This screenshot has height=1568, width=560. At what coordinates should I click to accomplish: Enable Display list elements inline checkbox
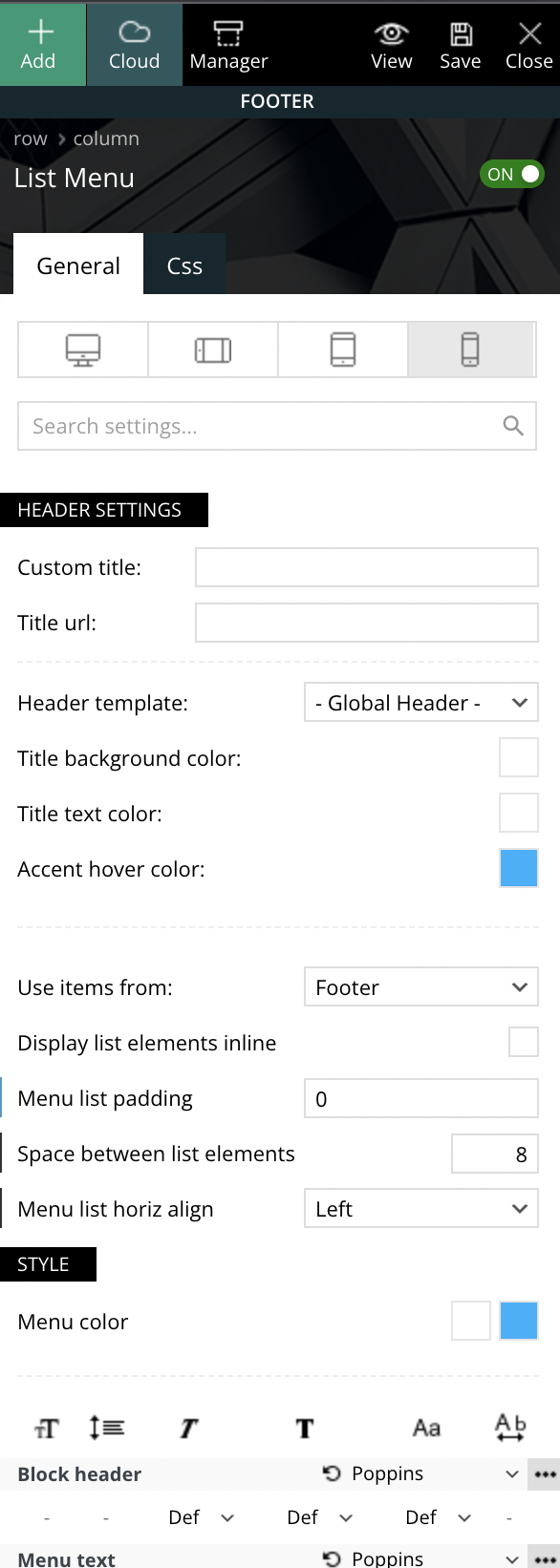[x=524, y=1042]
